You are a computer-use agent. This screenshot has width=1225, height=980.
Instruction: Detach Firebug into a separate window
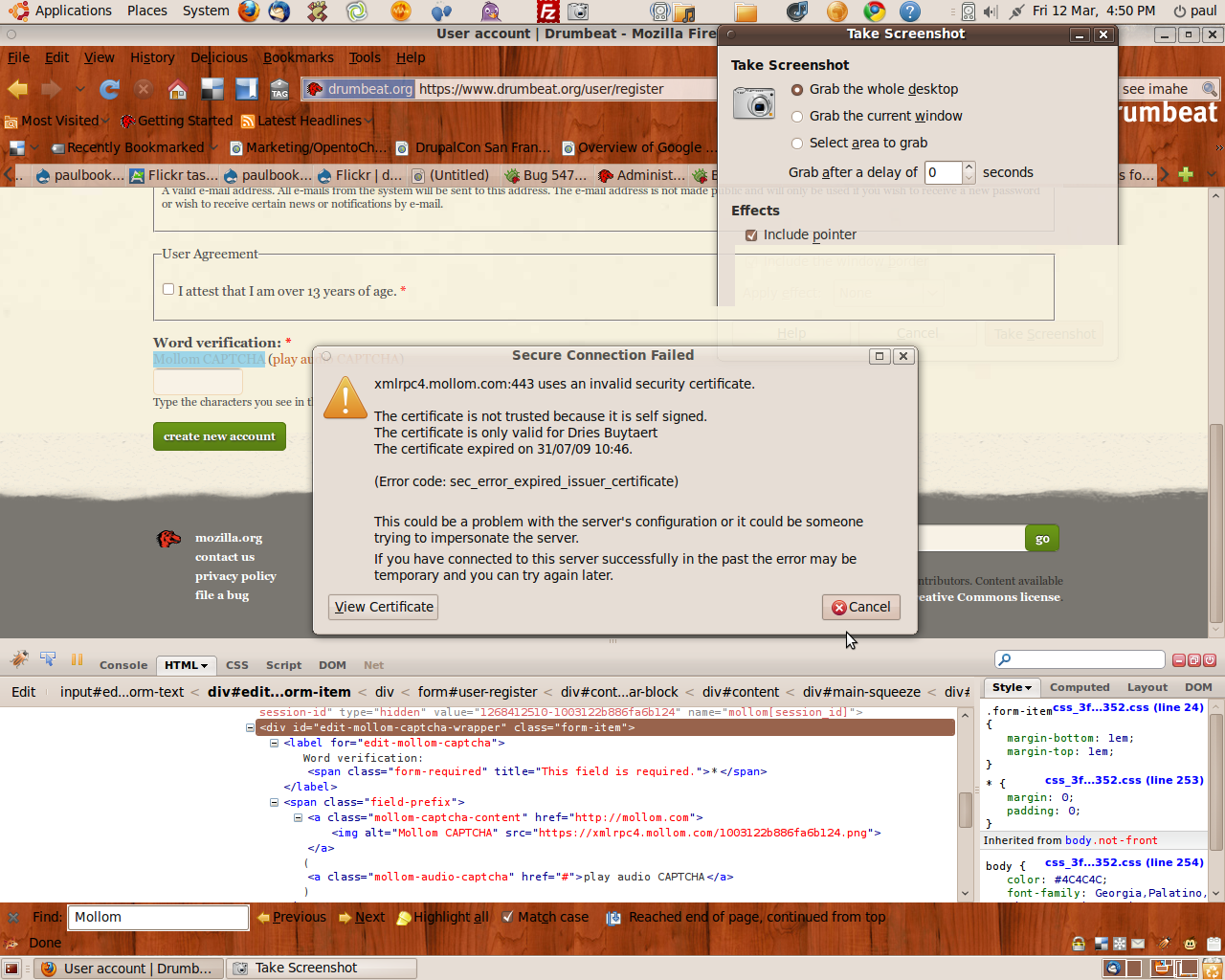click(1194, 660)
